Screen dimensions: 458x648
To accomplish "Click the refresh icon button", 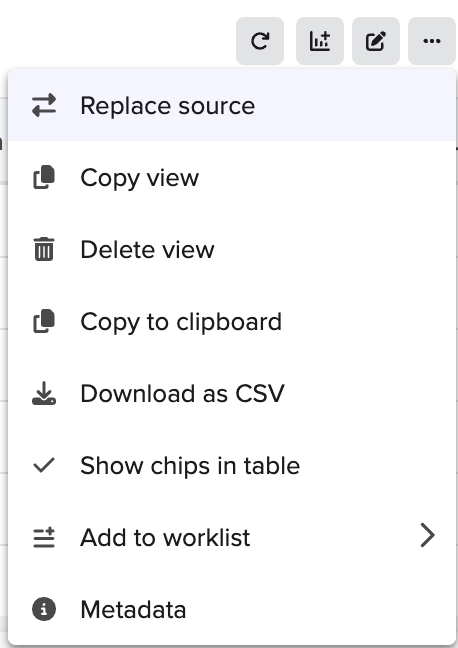I will [260, 41].
